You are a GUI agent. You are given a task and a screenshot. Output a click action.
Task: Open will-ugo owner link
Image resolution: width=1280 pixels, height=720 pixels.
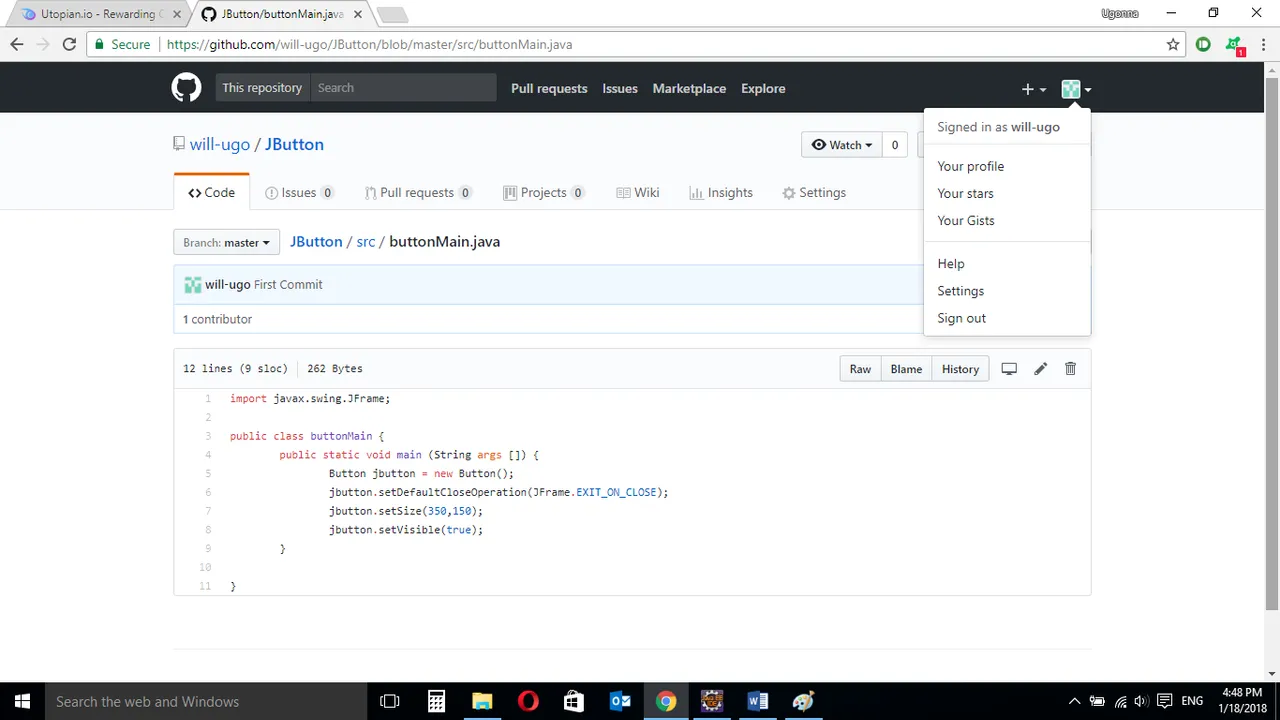220,144
